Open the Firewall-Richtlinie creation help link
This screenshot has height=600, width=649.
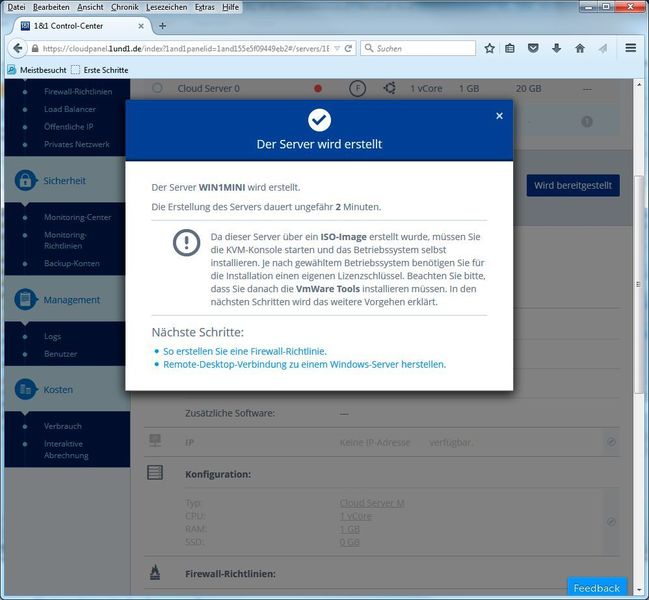tap(245, 351)
